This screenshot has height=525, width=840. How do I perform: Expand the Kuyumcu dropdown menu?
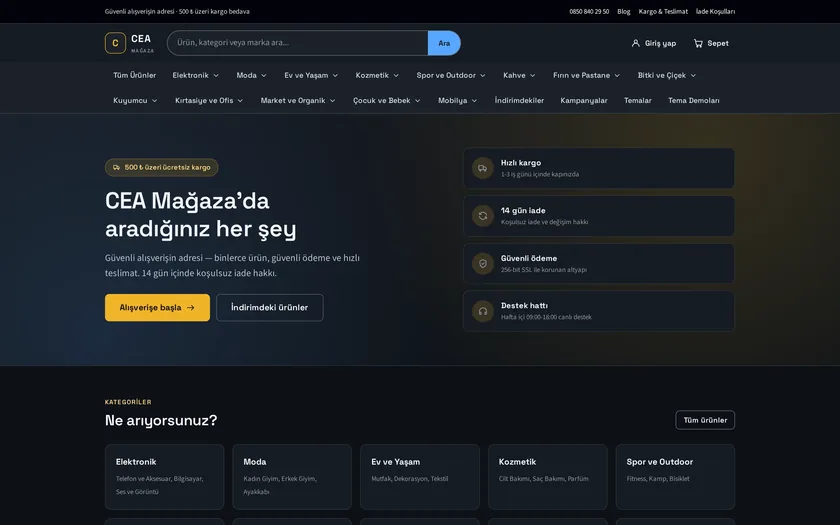click(x=135, y=101)
